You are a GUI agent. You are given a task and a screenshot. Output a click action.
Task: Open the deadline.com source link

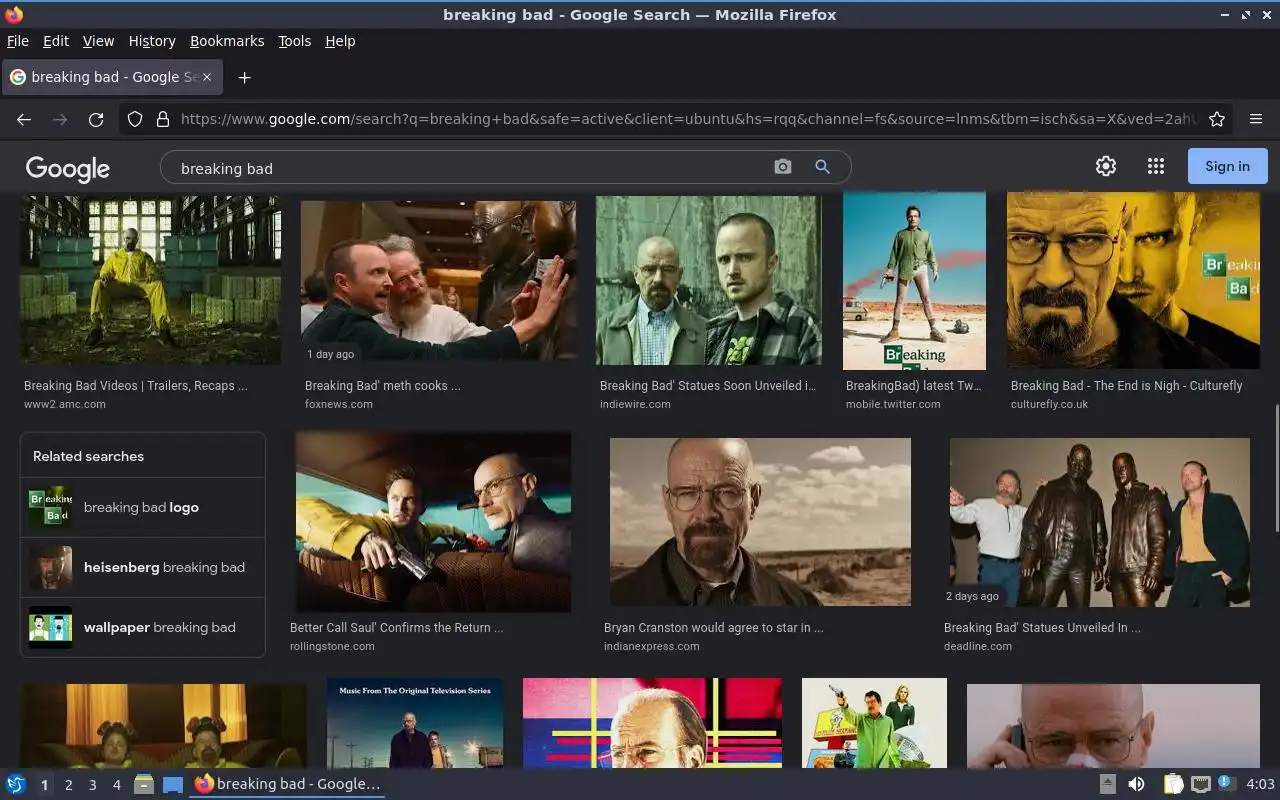coord(978,646)
